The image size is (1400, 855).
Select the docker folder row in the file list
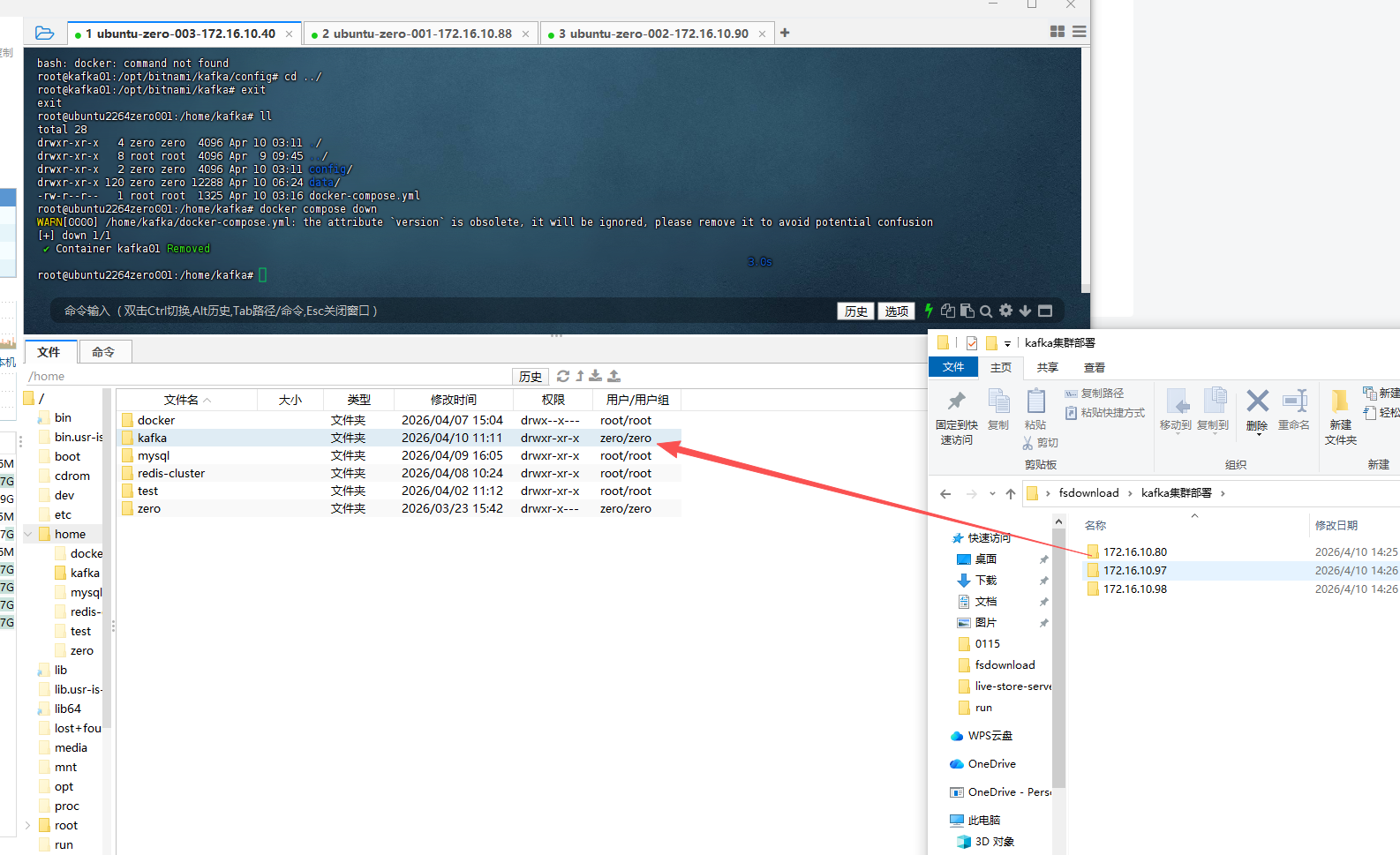[399, 420]
